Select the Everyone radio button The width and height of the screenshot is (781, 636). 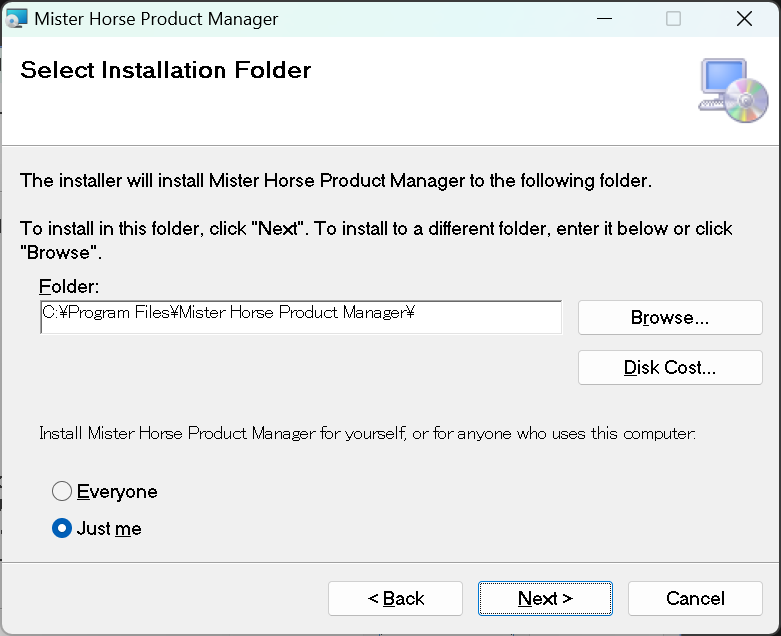pos(63,491)
